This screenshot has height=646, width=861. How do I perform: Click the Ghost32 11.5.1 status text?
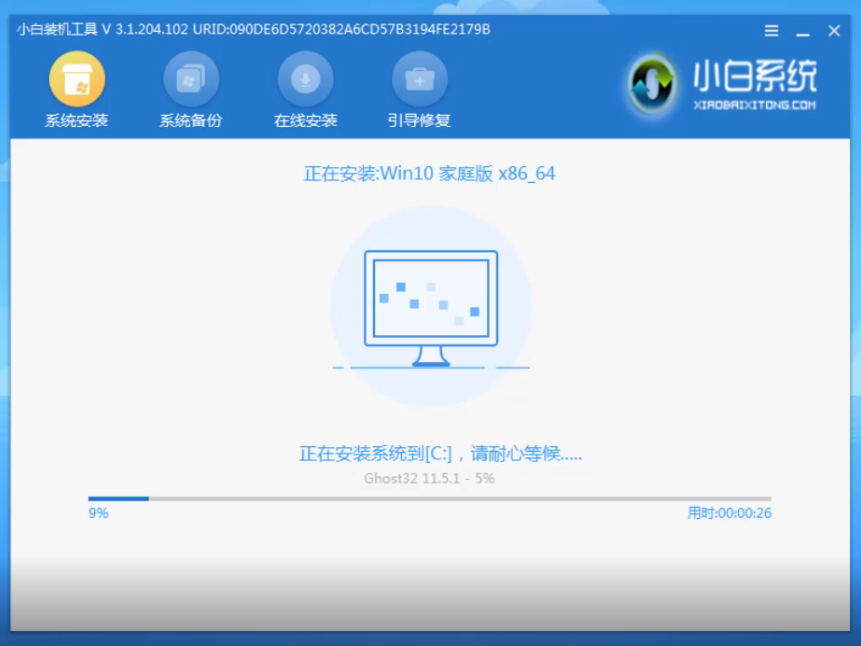(430, 478)
